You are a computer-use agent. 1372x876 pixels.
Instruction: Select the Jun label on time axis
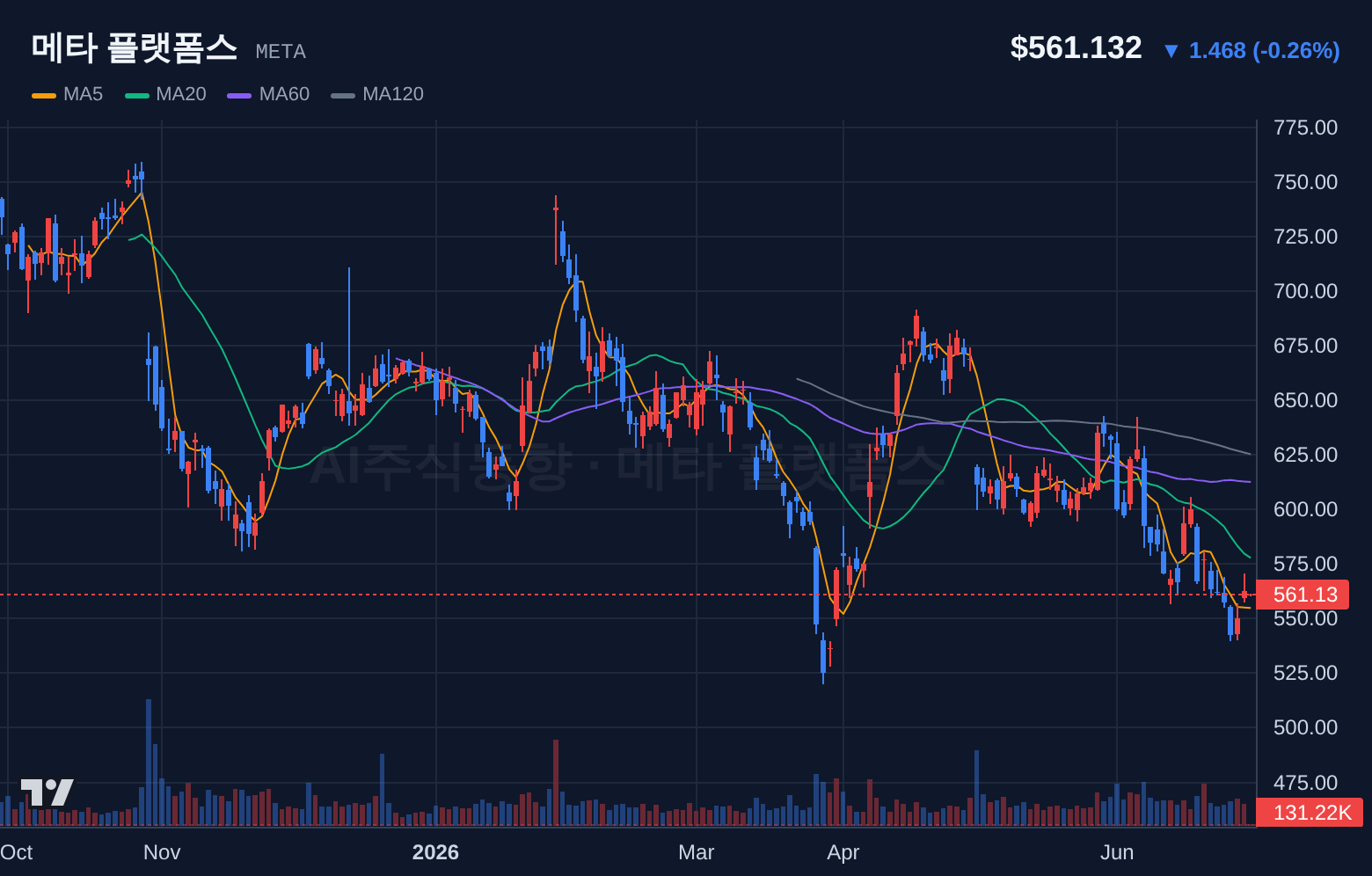click(1117, 852)
